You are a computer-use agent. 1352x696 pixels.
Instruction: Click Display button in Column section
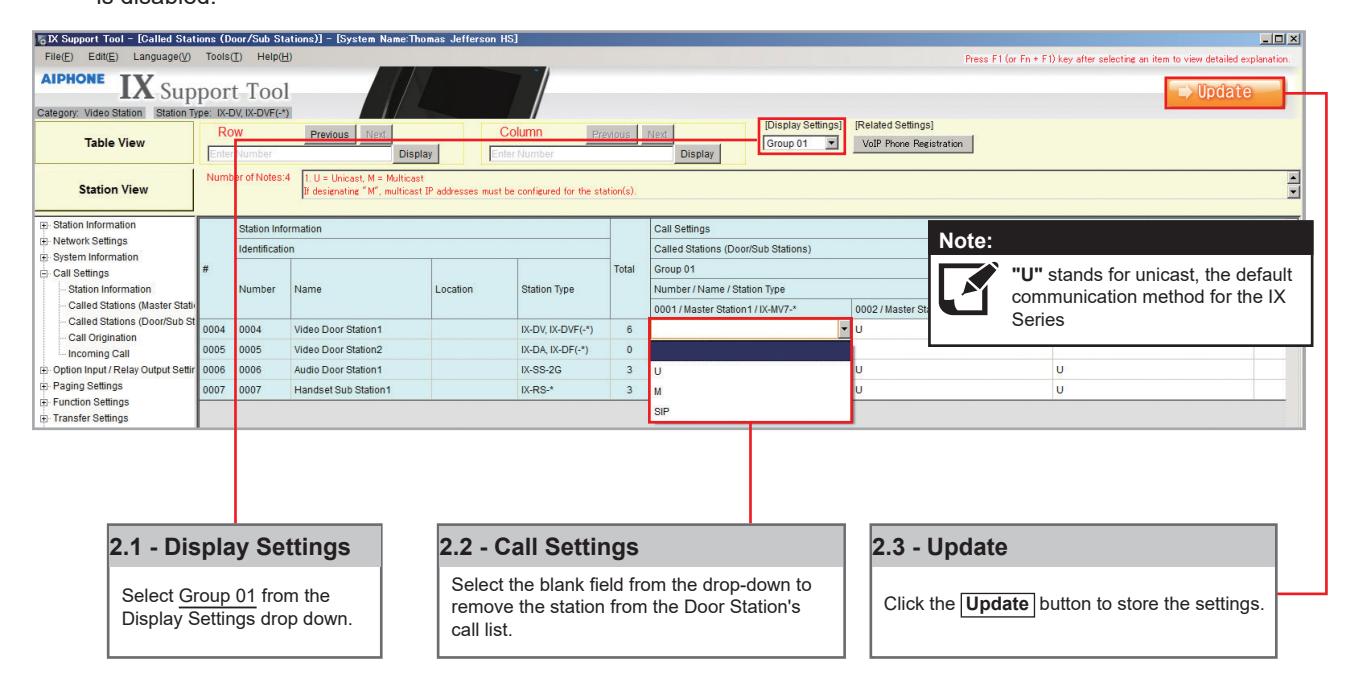[697, 154]
